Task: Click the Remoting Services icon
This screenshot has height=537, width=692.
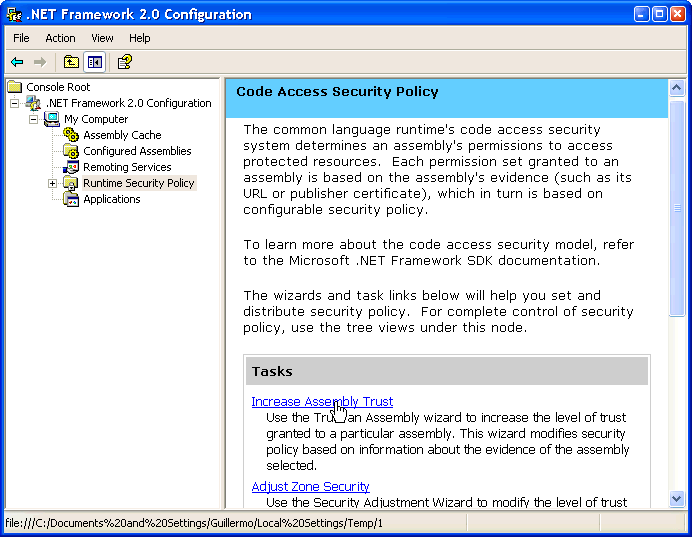Action: 71,167
